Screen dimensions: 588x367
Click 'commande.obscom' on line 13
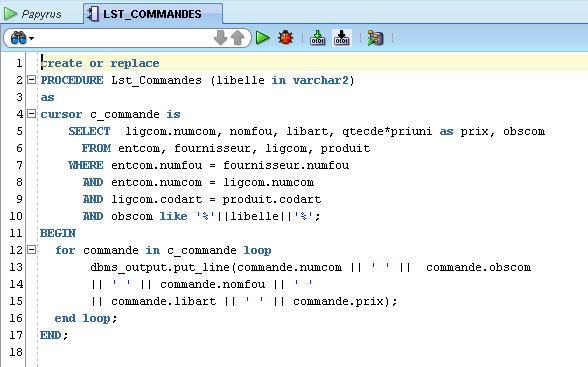[x=478, y=267]
